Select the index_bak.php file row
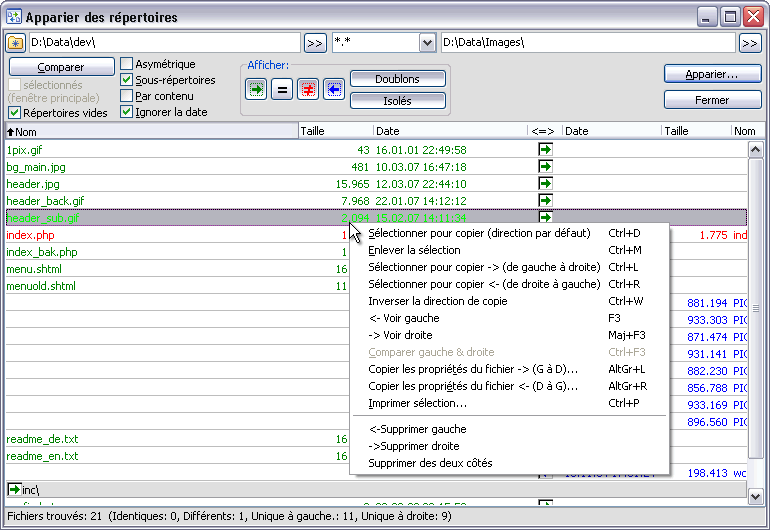This screenshot has height=530, width=770. (x=177, y=252)
